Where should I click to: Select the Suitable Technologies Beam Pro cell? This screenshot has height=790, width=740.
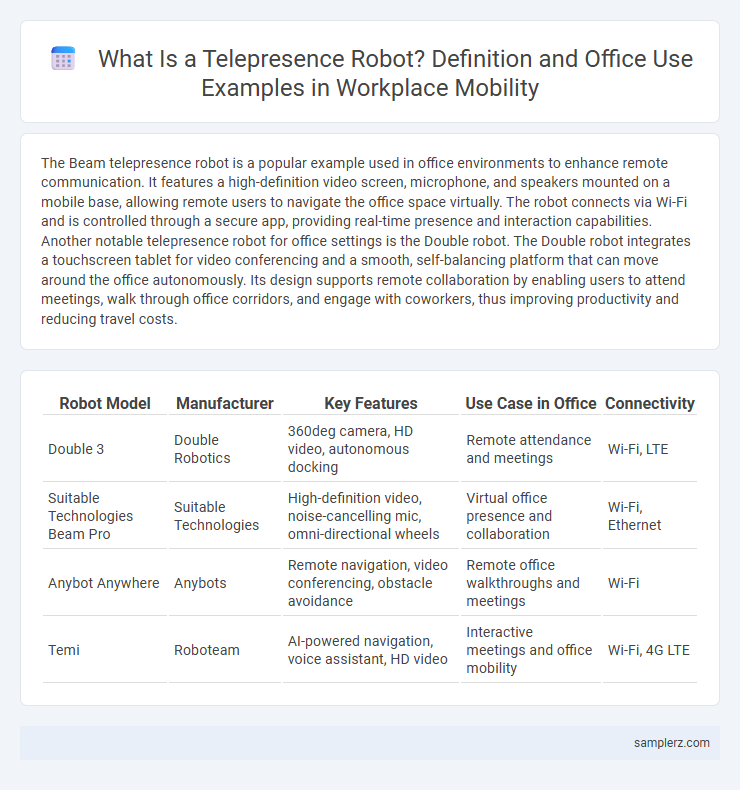point(105,515)
